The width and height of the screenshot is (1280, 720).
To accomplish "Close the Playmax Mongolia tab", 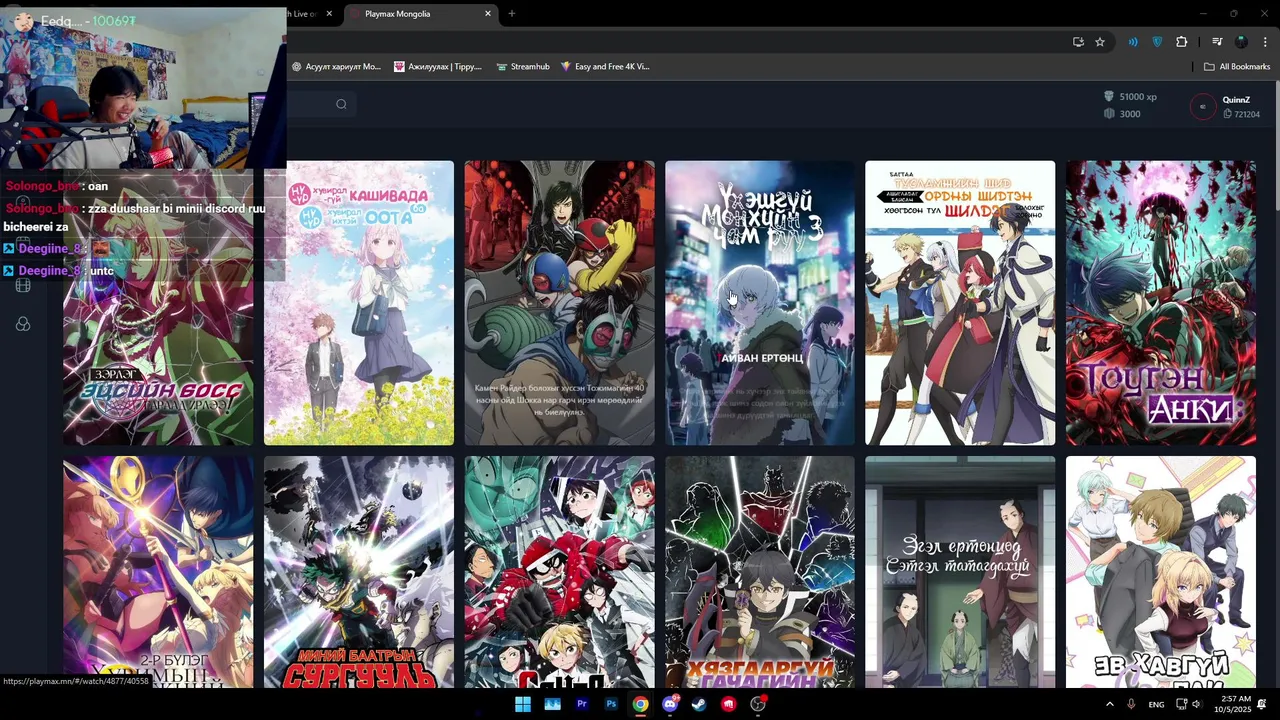I will tap(488, 14).
